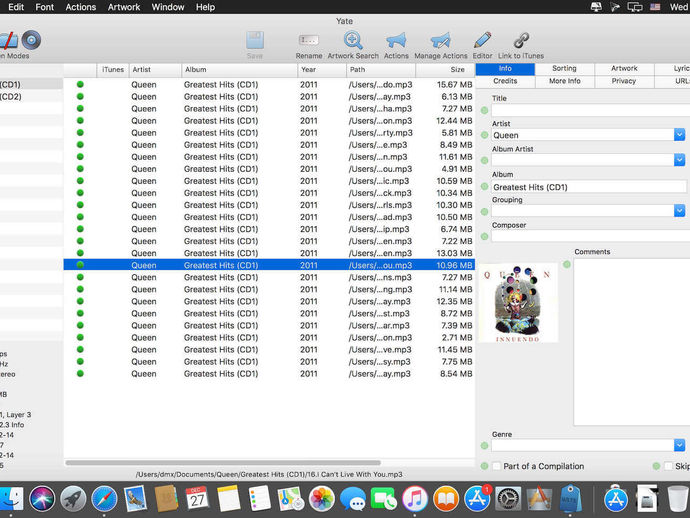Viewport: 690px width, 518px height.
Task: Sort by Year column header
Action: tap(322, 70)
